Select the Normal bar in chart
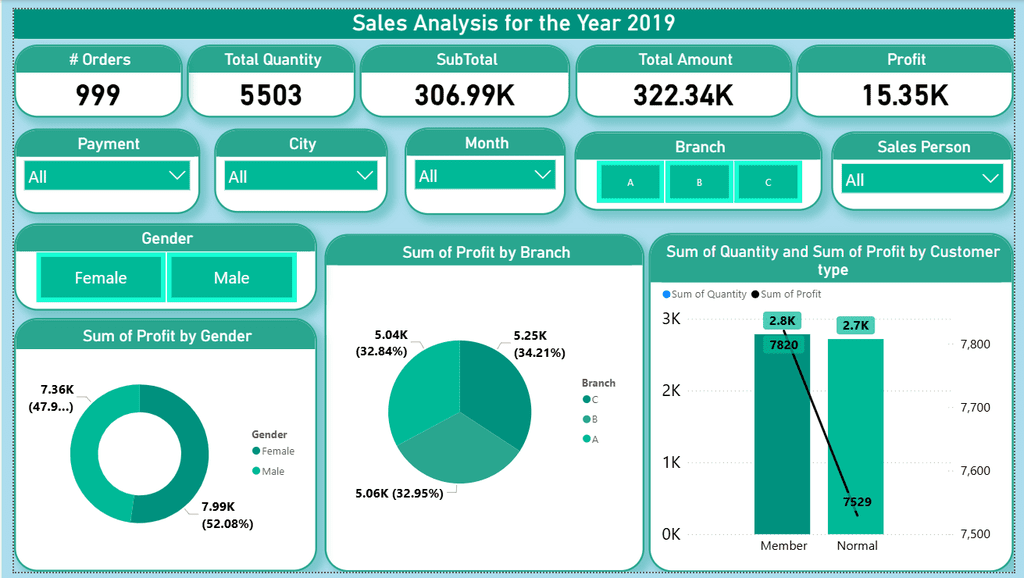This screenshot has width=1024, height=578. pos(856,436)
